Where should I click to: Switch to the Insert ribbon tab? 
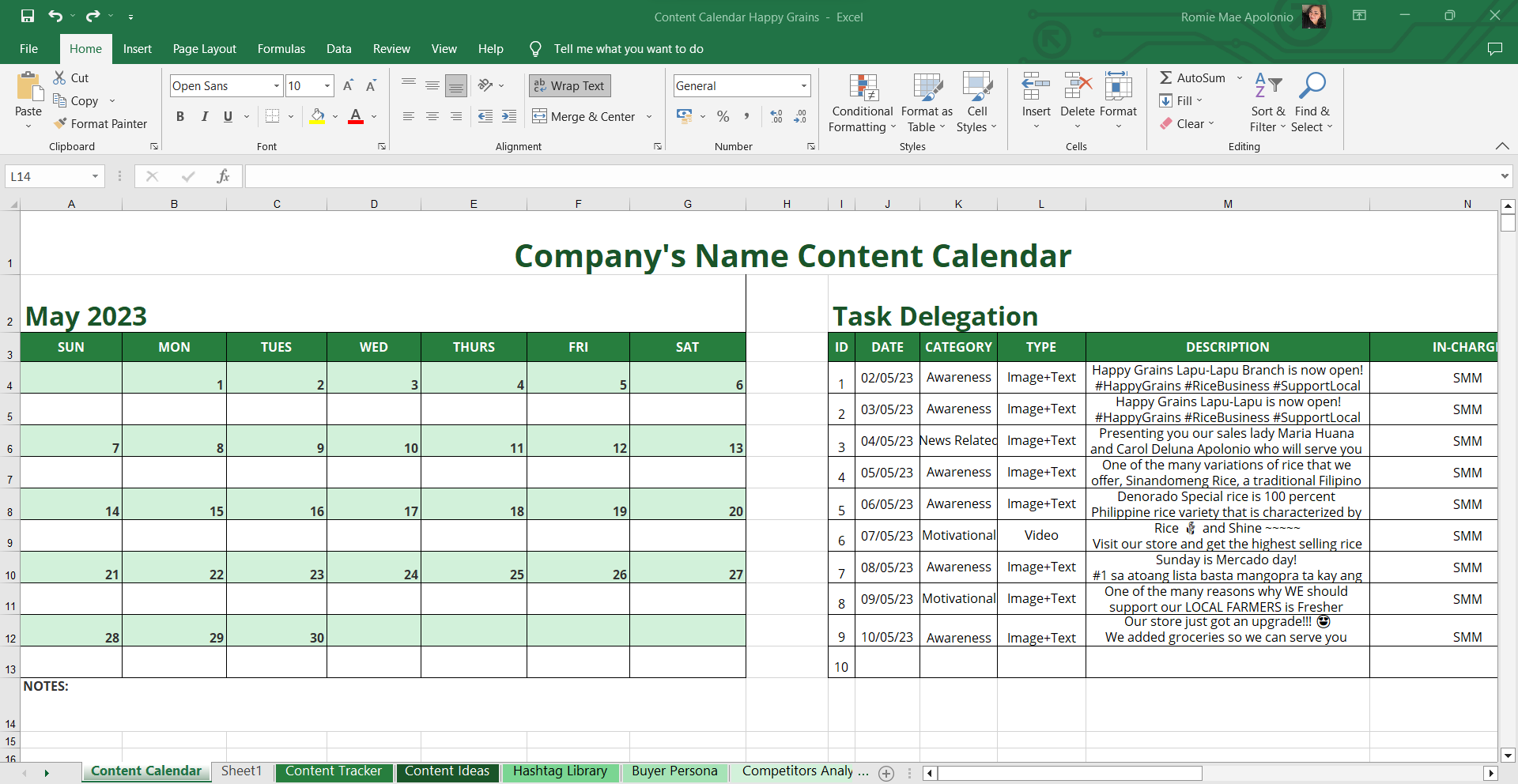[x=138, y=48]
